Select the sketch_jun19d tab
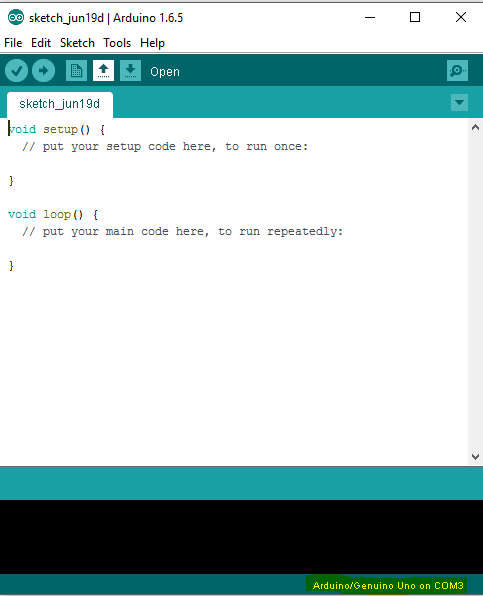The height and width of the screenshot is (596, 483). [60, 104]
